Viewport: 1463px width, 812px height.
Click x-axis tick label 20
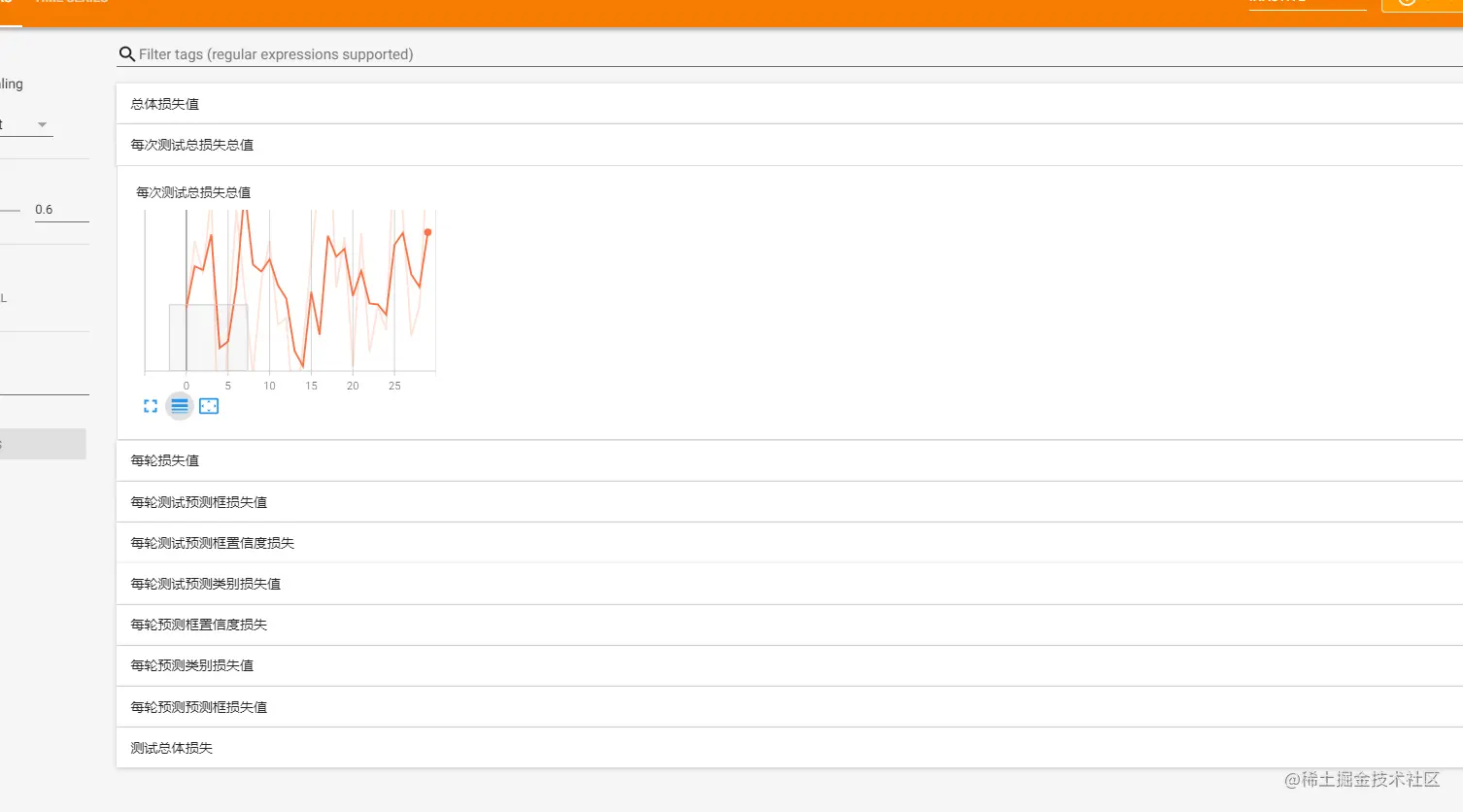point(353,386)
